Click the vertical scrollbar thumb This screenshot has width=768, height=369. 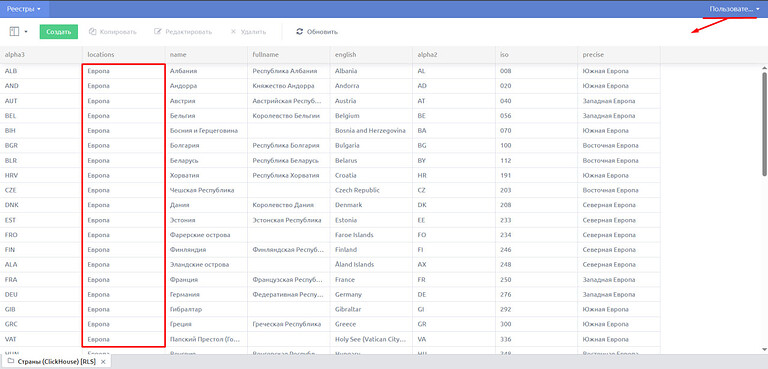click(765, 123)
